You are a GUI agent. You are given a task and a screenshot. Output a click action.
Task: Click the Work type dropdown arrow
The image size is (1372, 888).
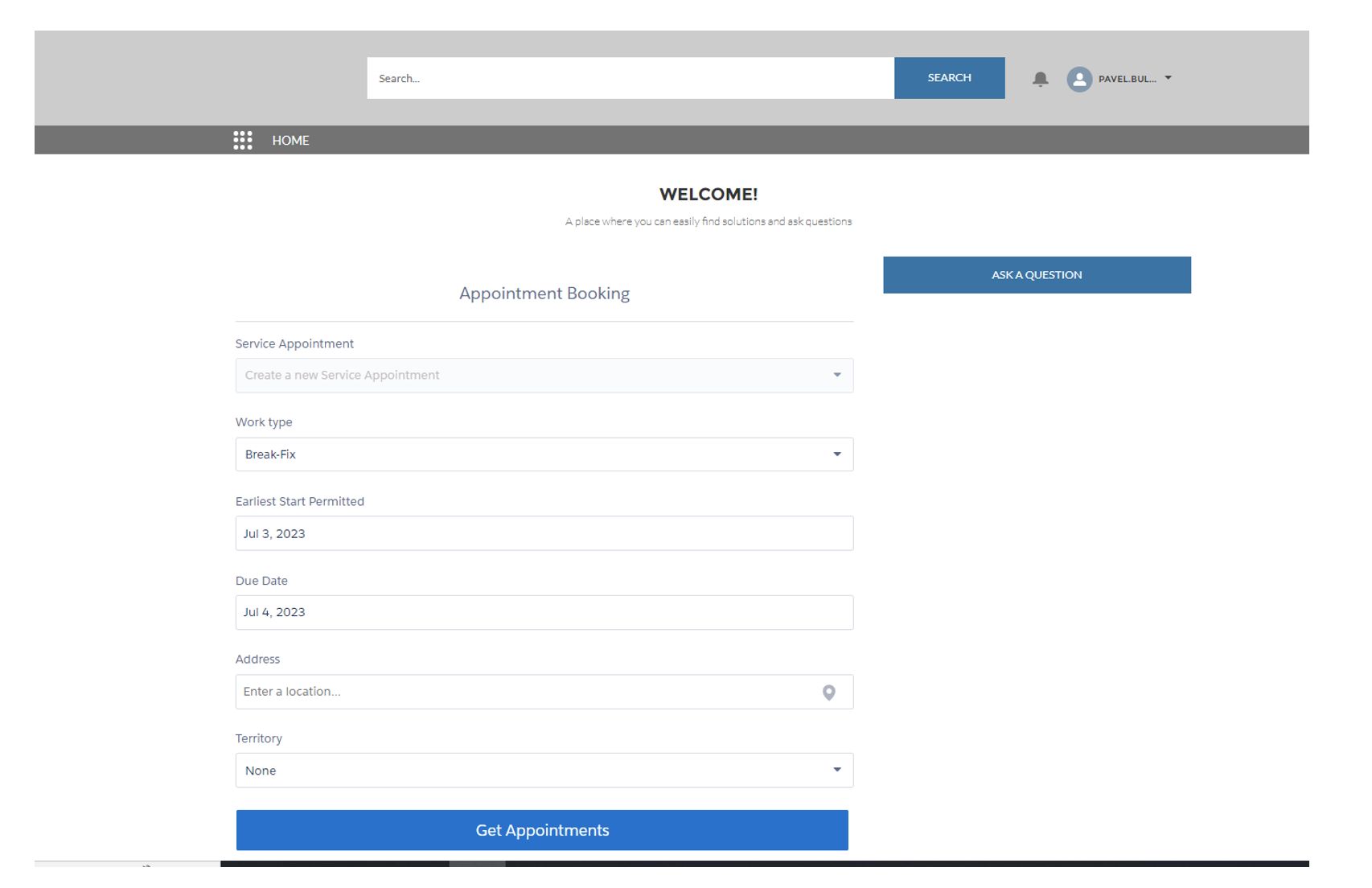pos(836,454)
